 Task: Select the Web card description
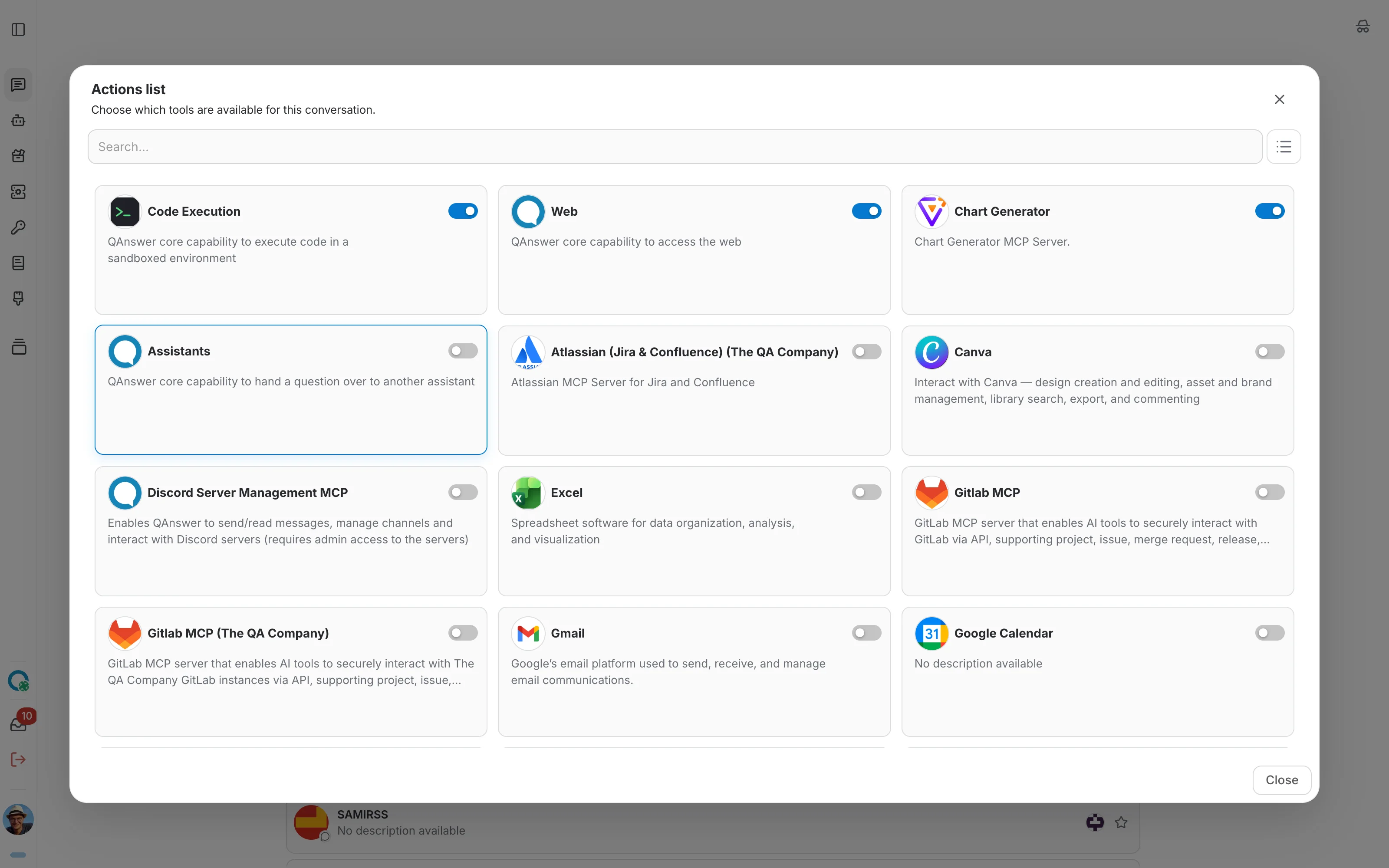[625, 242]
